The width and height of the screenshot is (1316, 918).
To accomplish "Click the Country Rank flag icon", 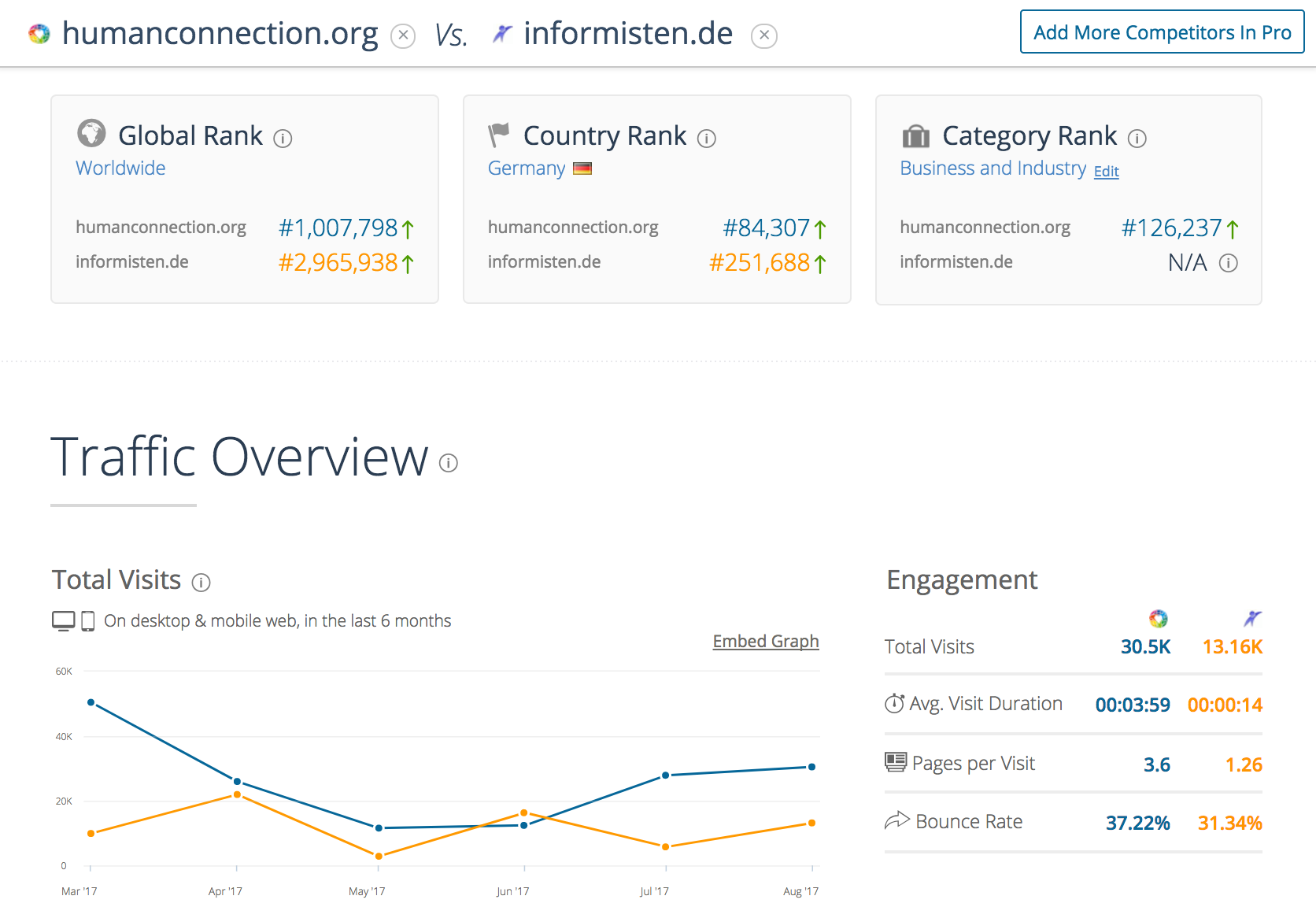I will pos(499,135).
